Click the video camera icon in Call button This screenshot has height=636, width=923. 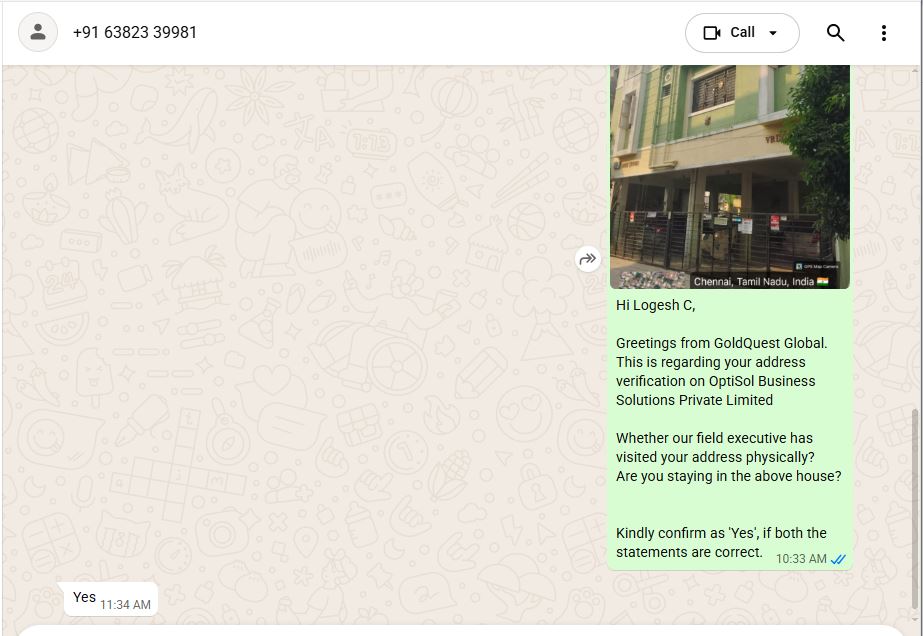(712, 33)
